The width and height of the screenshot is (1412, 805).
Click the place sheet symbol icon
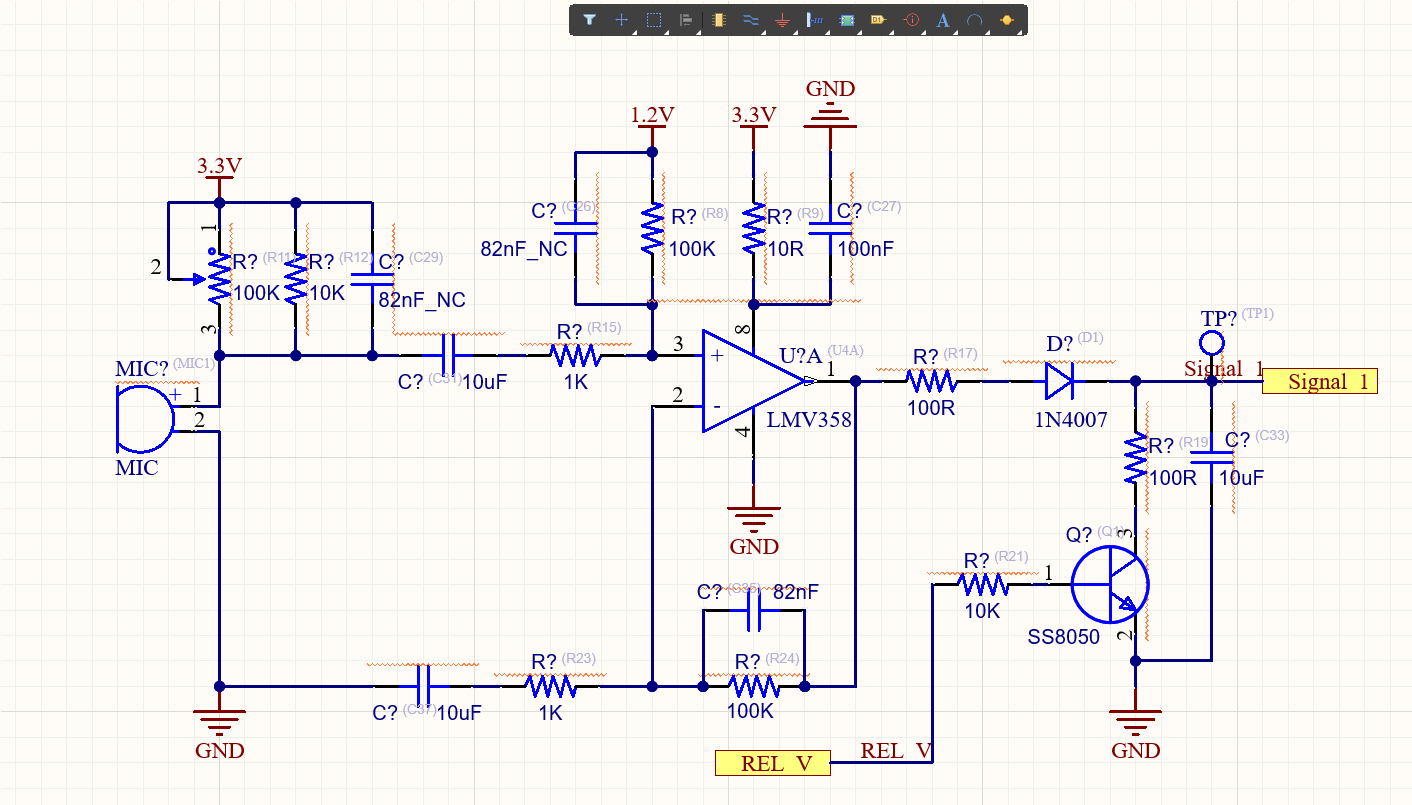pos(846,20)
